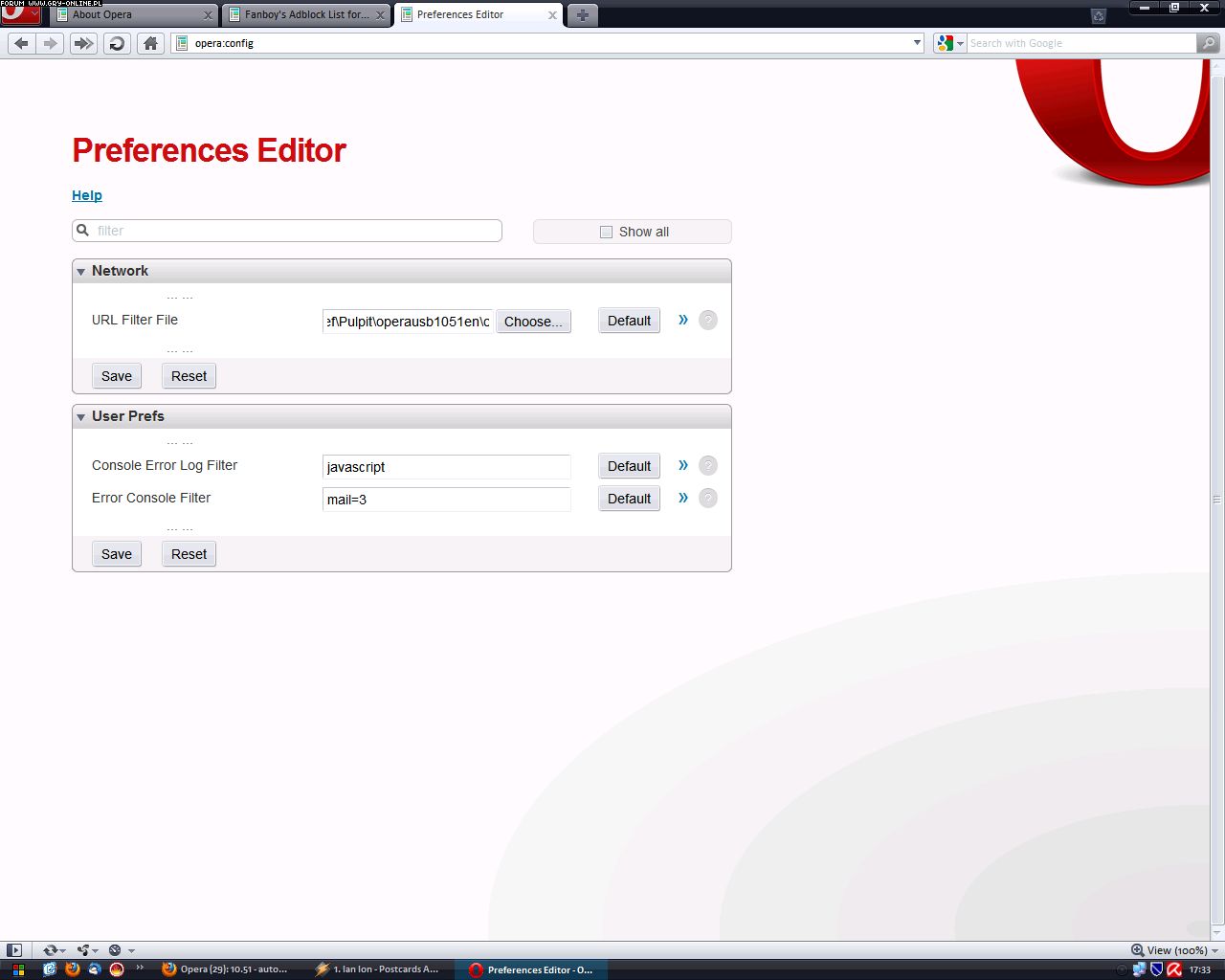Go to the Home page icon
The height and width of the screenshot is (980, 1225).
(150, 43)
